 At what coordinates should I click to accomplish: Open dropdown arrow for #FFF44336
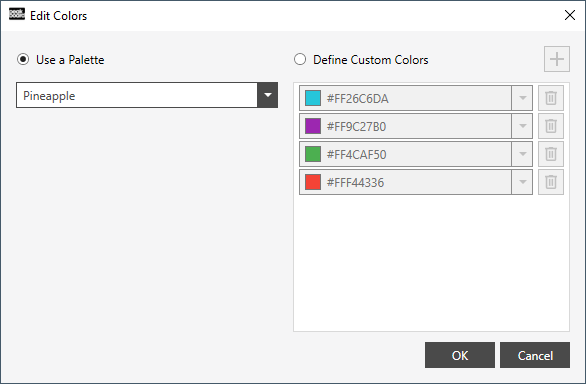click(522, 182)
